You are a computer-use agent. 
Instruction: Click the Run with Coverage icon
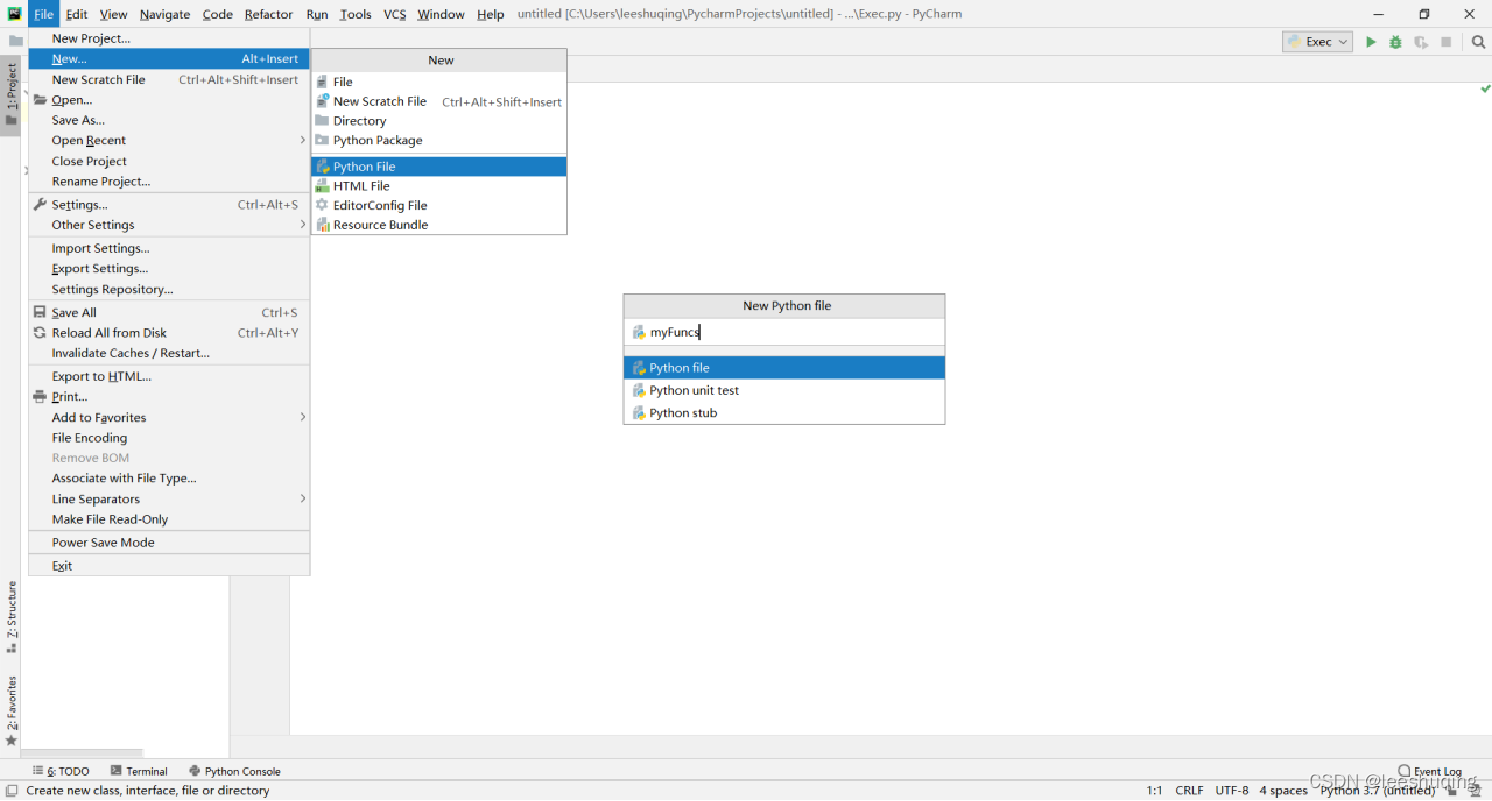[1420, 42]
